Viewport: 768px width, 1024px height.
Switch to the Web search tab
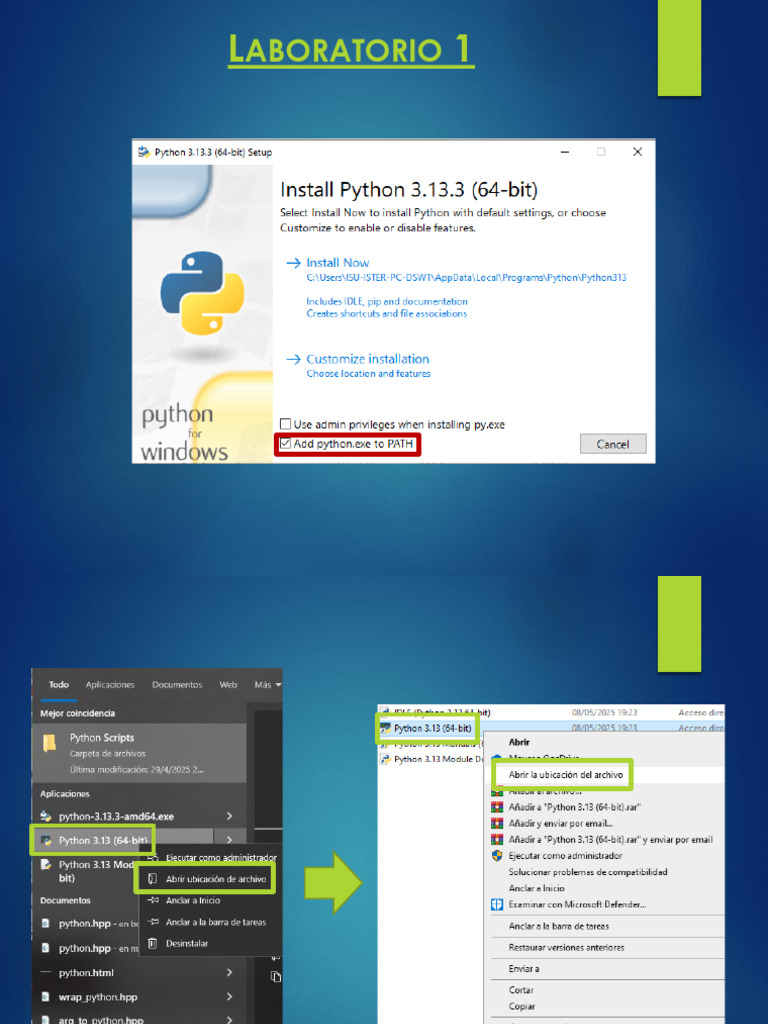click(229, 684)
